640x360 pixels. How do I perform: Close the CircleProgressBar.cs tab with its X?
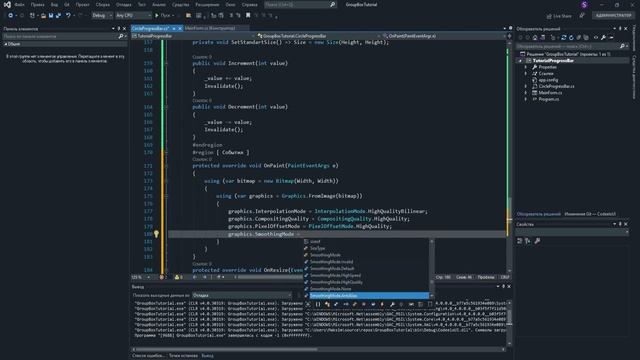coord(180,29)
